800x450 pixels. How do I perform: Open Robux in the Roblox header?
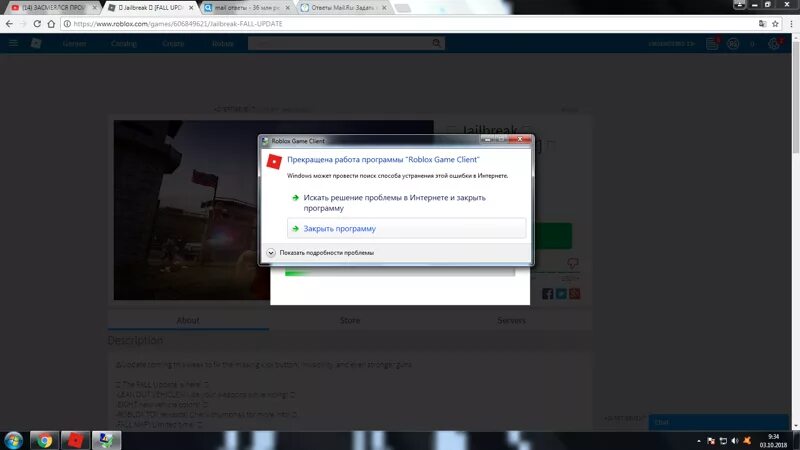(222, 43)
